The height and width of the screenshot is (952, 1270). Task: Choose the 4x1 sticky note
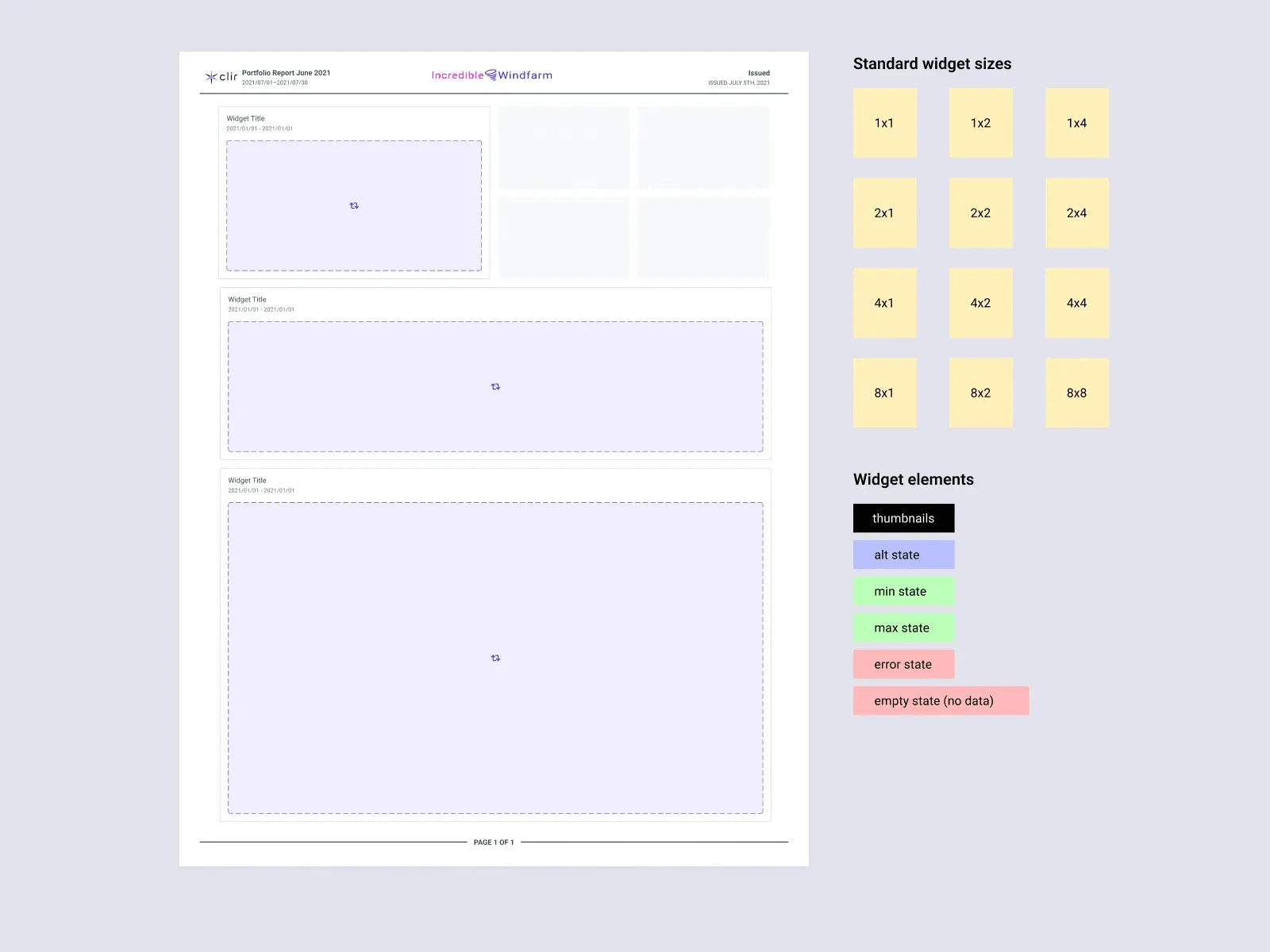884,303
